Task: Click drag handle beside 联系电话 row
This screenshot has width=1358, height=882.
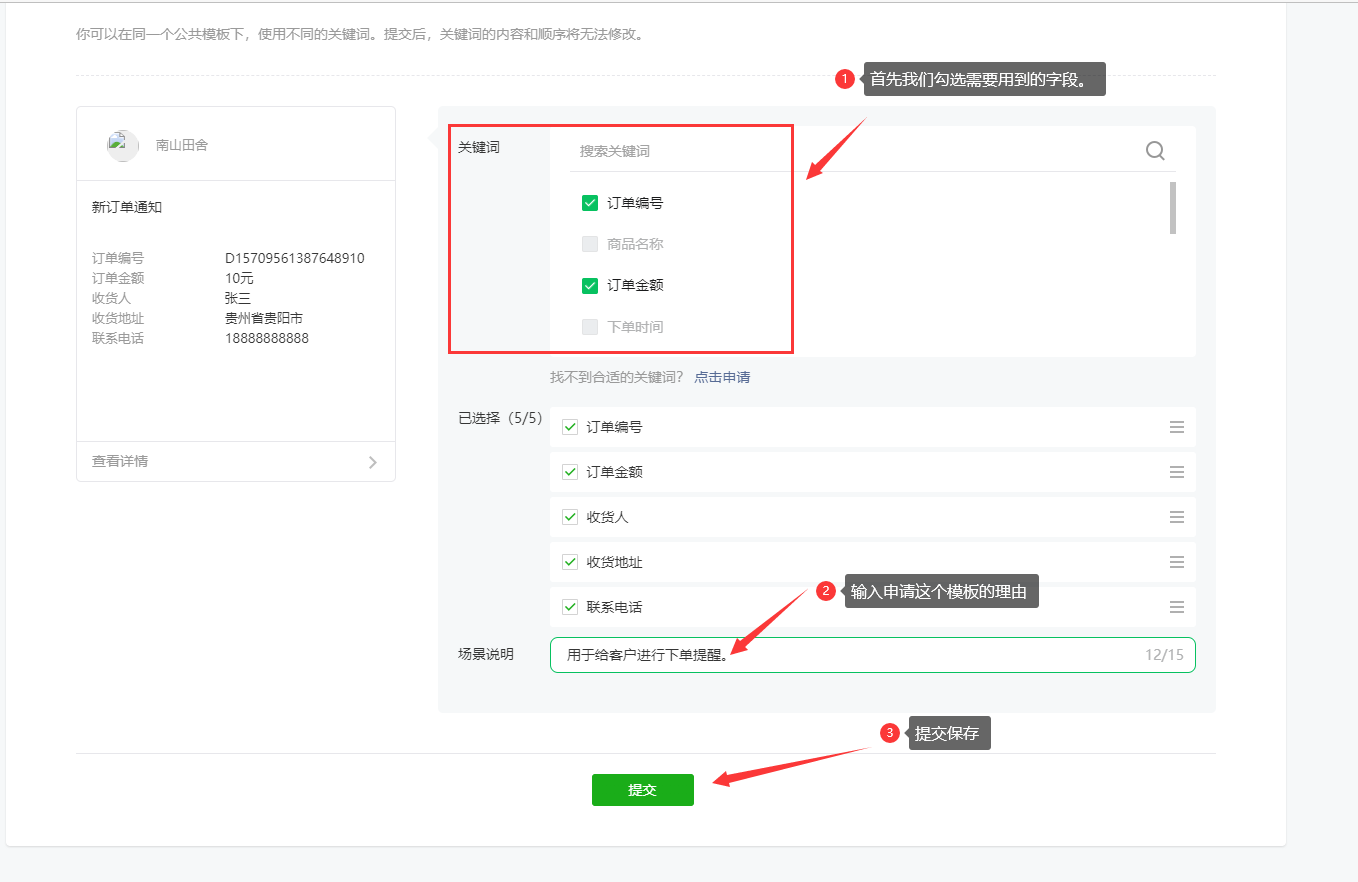Action: pyautogui.click(x=1176, y=607)
